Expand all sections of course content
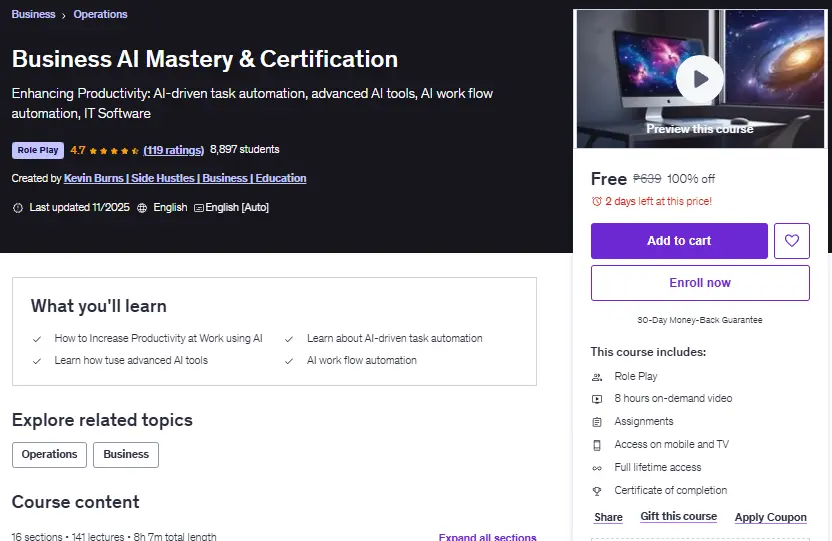The image size is (832, 541). click(x=488, y=536)
